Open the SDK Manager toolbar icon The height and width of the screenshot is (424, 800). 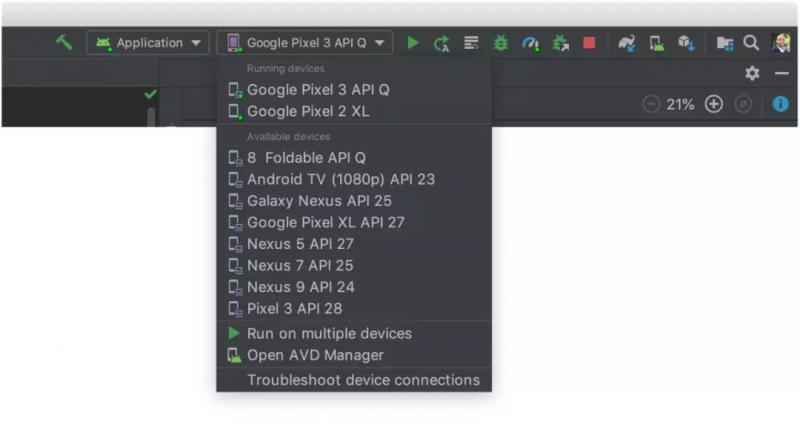pos(686,43)
